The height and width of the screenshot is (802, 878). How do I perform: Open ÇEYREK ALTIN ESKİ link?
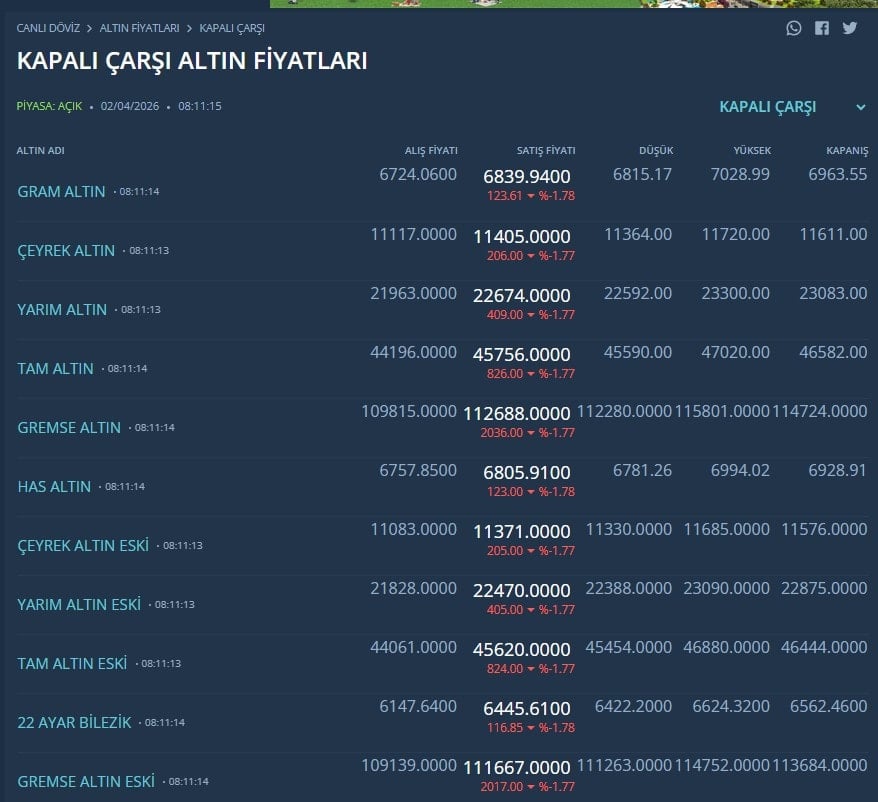point(83,545)
